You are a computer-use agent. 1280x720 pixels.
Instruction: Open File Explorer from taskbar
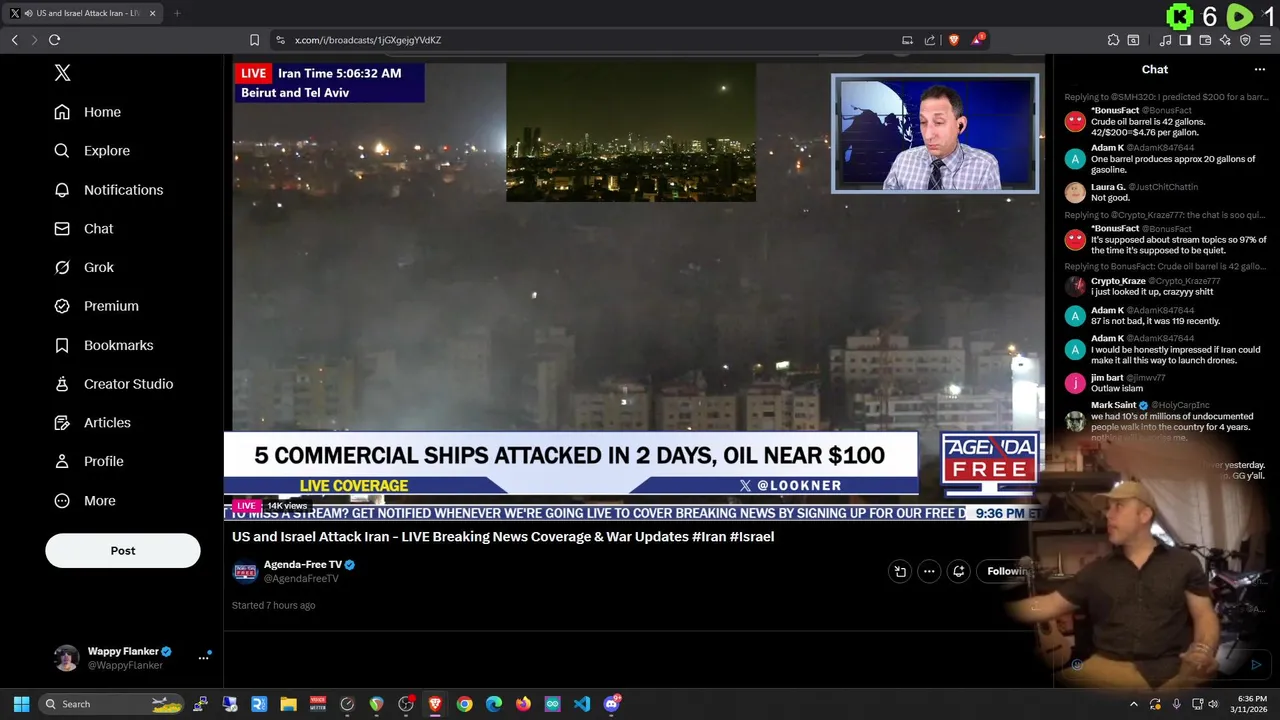pos(288,704)
